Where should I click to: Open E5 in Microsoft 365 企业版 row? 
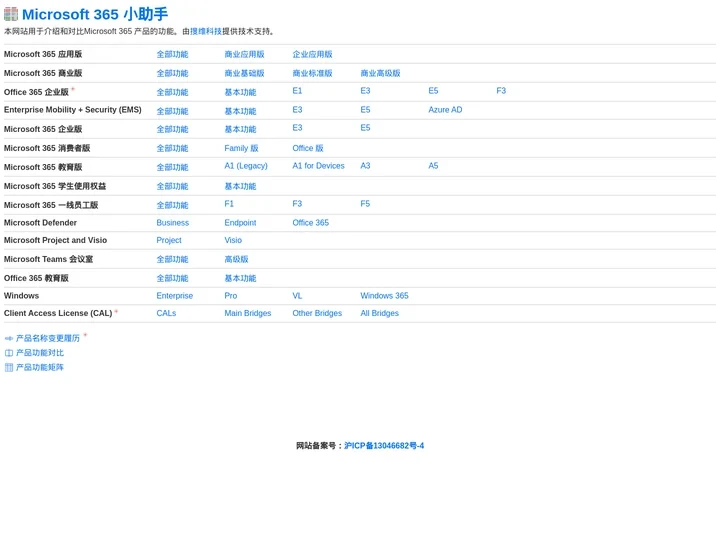[365, 128]
